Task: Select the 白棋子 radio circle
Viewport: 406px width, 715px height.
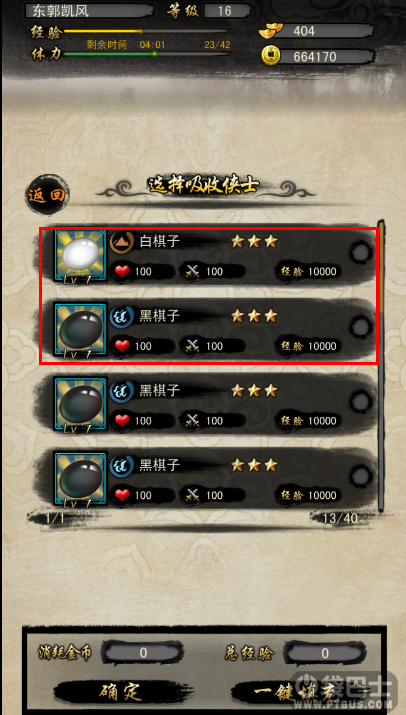Action: point(360,252)
